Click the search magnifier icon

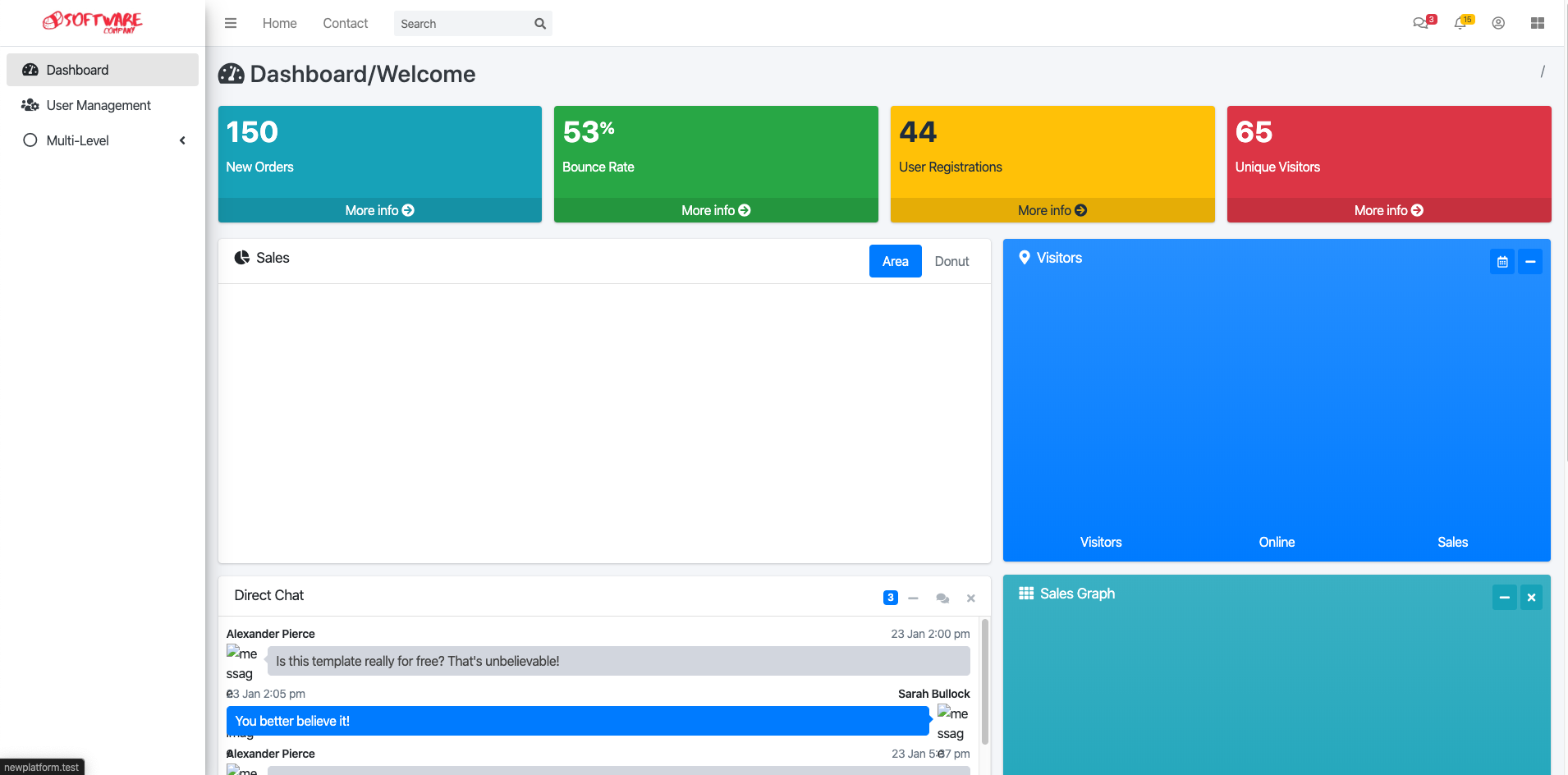(539, 23)
